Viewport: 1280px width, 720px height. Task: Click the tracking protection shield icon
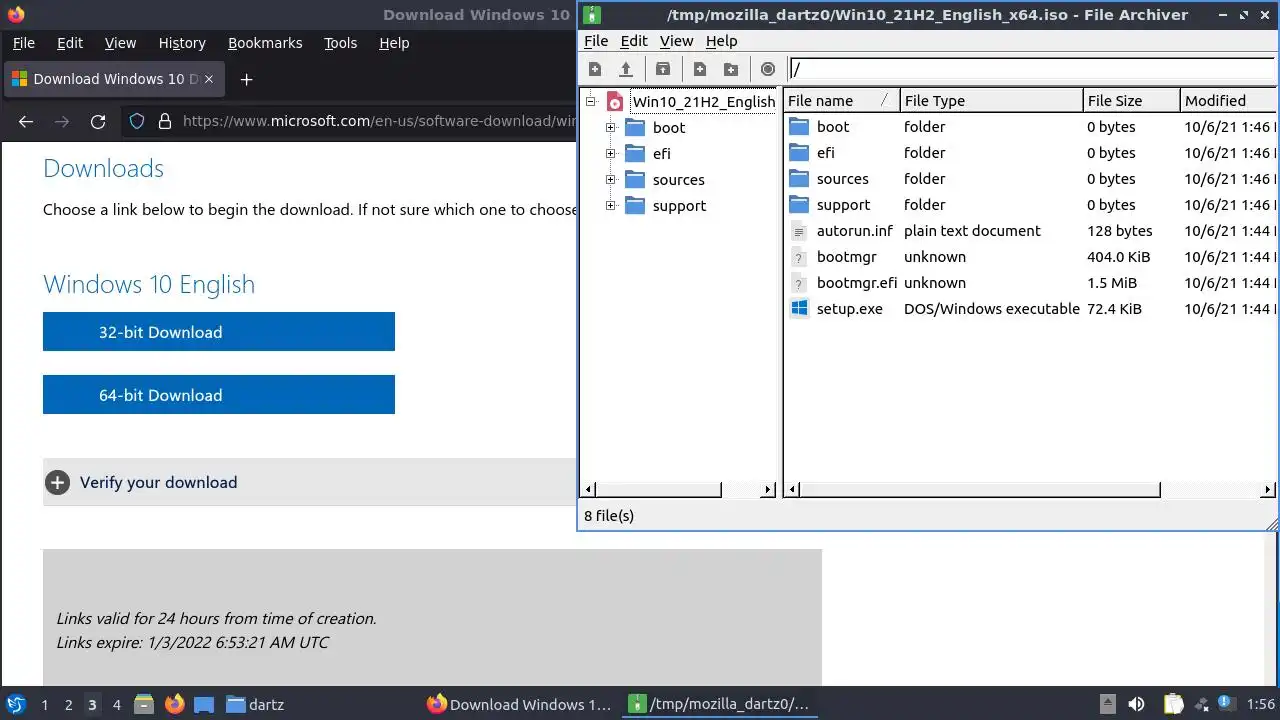tap(137, 121)
